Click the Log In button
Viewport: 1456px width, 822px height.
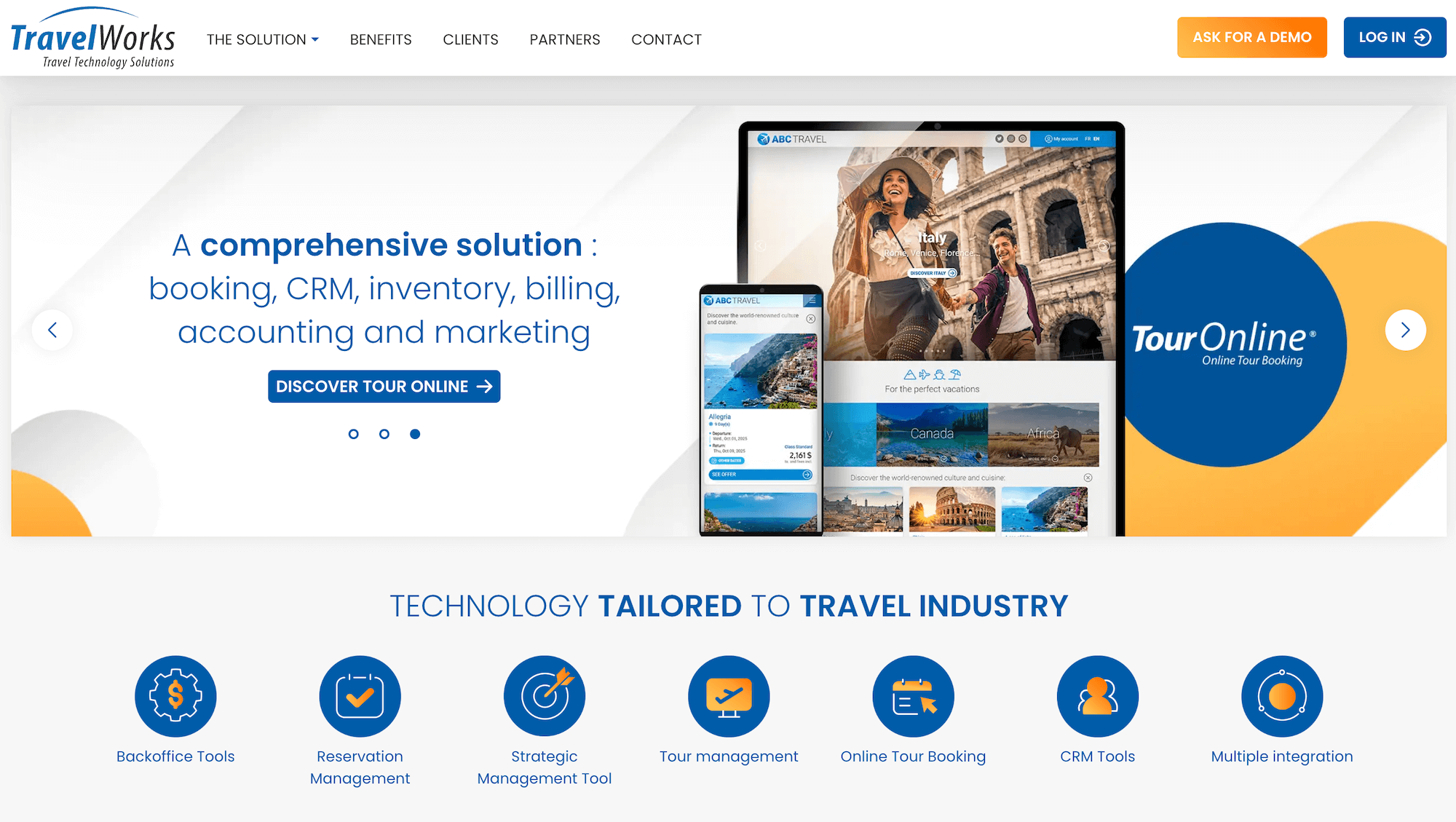click(1393, 37)
